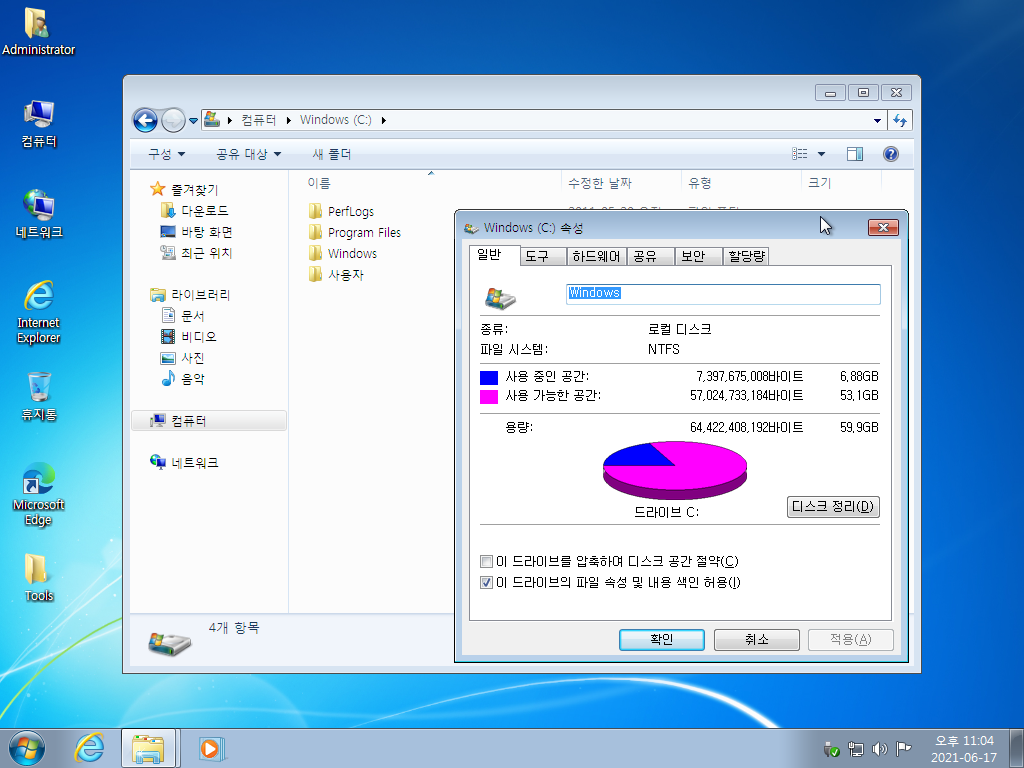Click the network tray icon
Screen dimensions: 1024x768
(856, 749)
